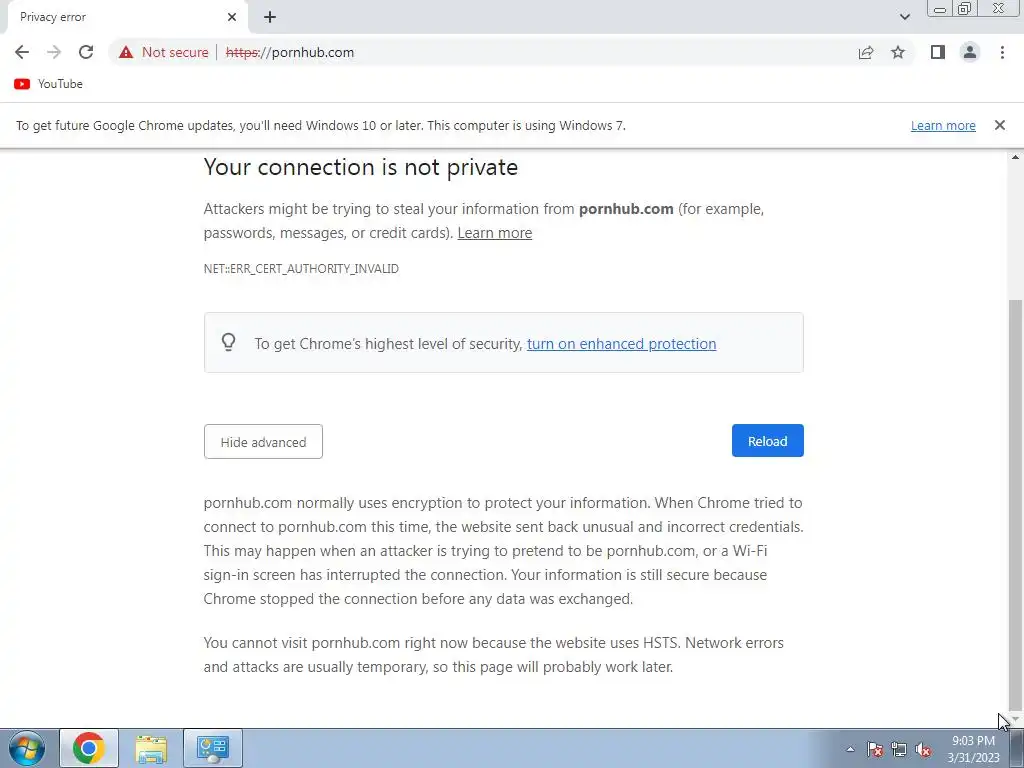
Task: Click the Chrome taskbar icon
Action: click(89, 748)
